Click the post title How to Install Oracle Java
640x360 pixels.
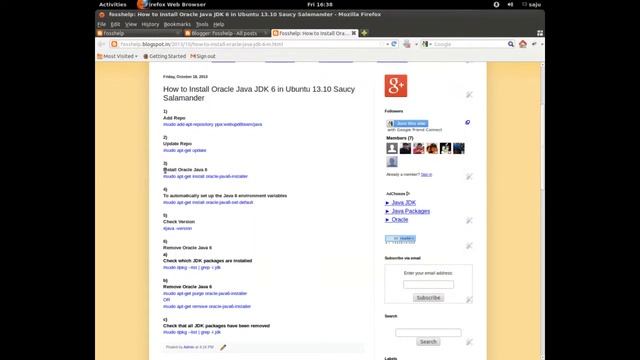point(259,93)
